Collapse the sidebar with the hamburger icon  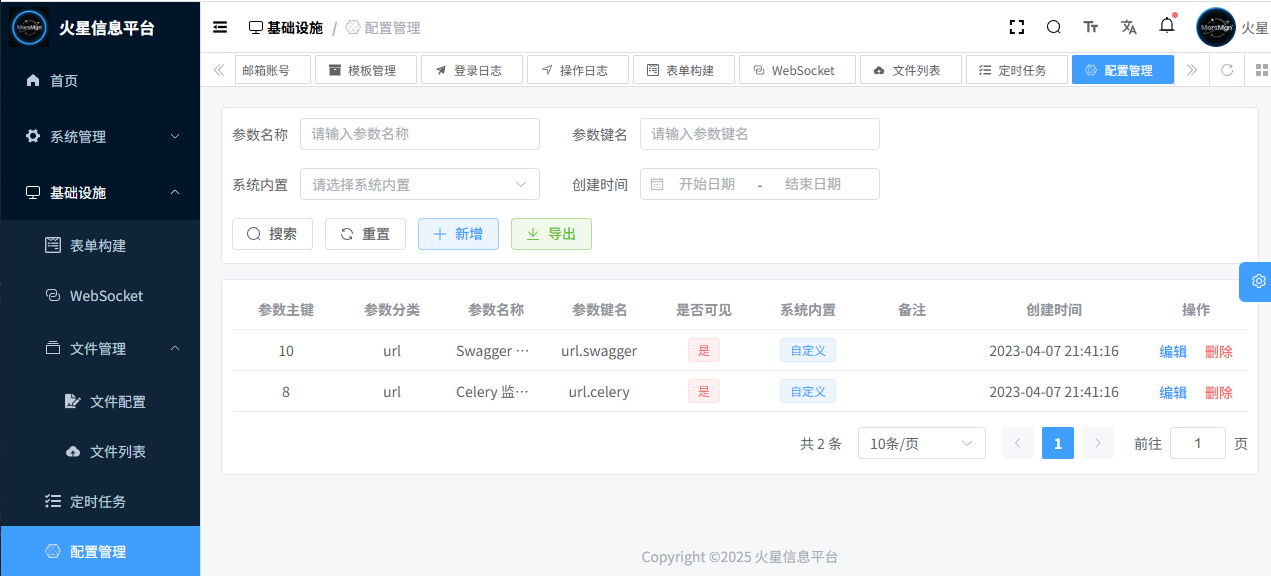click(220, 28)
